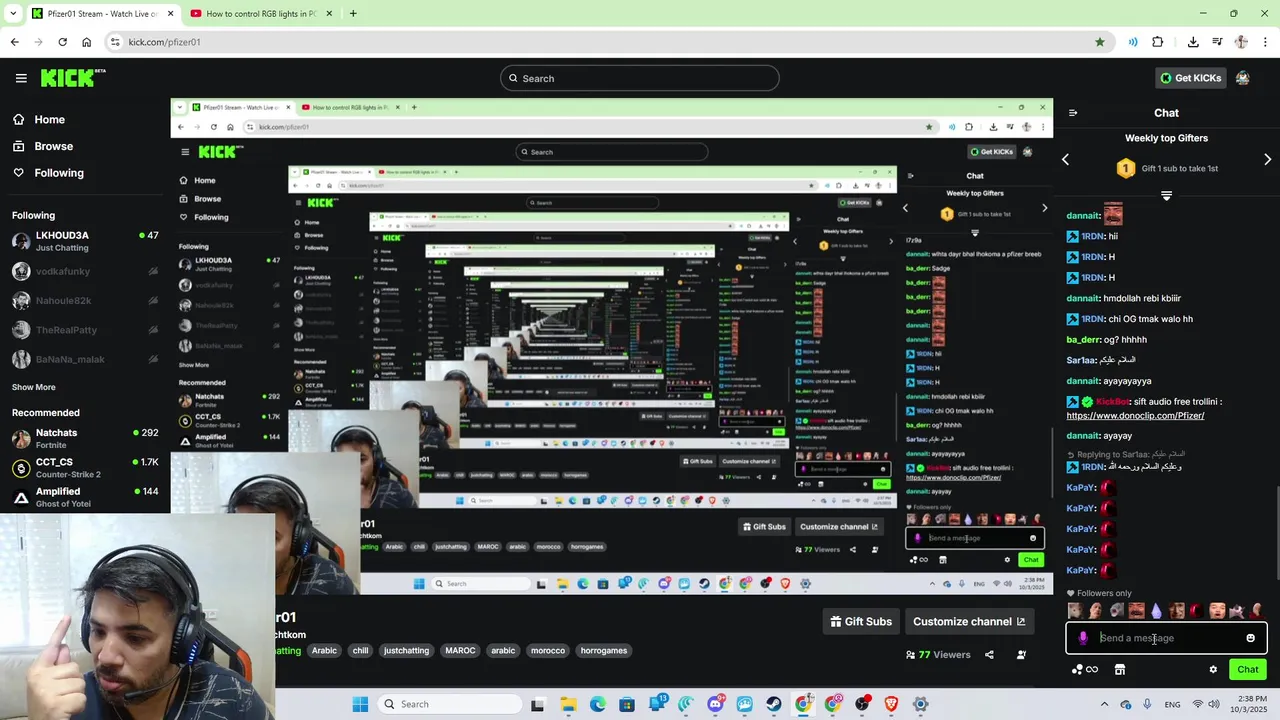Show next gifter with main chat right arrow

1267,159
